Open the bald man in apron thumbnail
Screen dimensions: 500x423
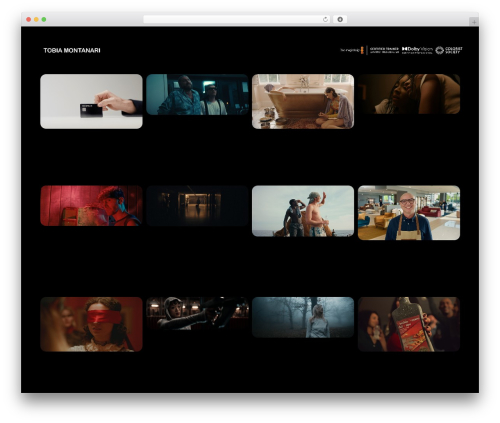[x=409, y=213]
